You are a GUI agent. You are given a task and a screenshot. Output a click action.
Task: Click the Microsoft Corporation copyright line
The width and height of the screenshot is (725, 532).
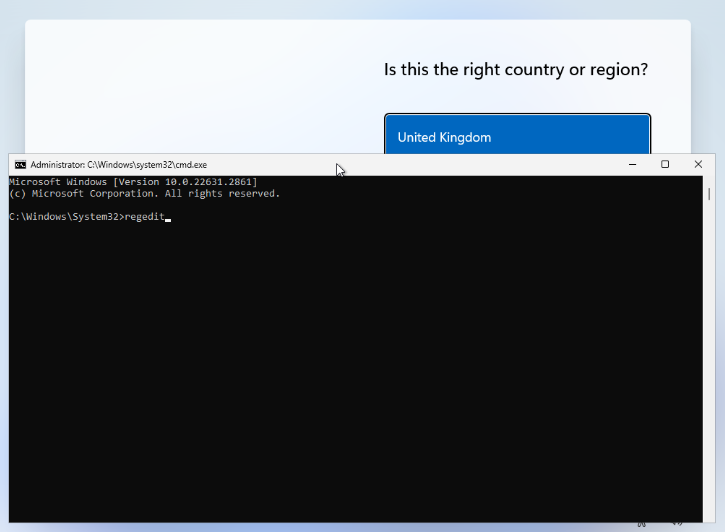pos(145,194)
